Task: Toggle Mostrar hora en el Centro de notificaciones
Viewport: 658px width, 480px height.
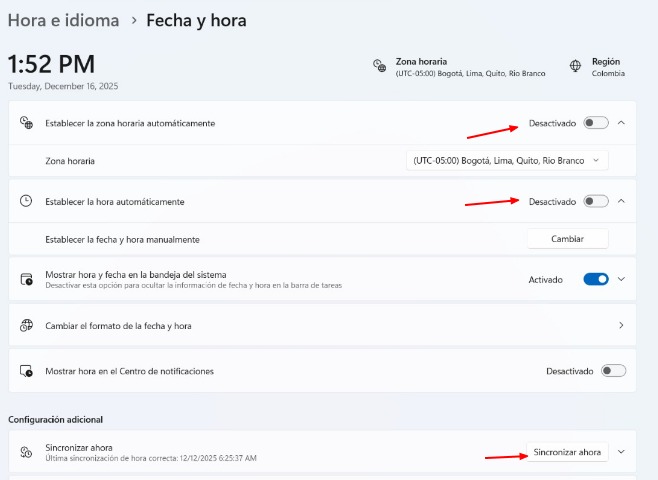Action: [x=613, y=371]
